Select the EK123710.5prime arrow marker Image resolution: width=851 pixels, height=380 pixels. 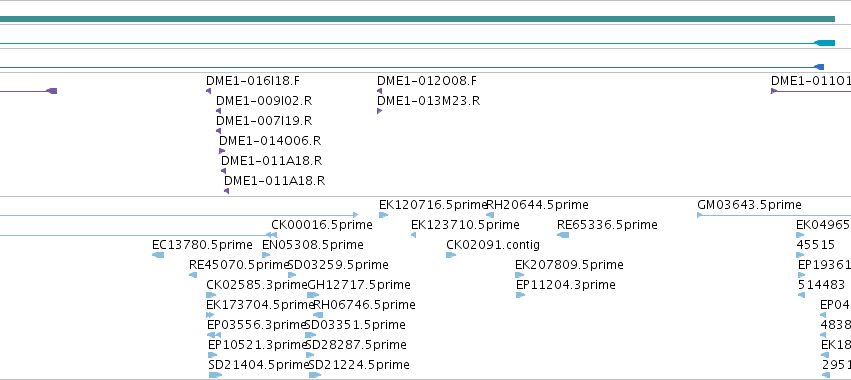click(x=414, y=235)
